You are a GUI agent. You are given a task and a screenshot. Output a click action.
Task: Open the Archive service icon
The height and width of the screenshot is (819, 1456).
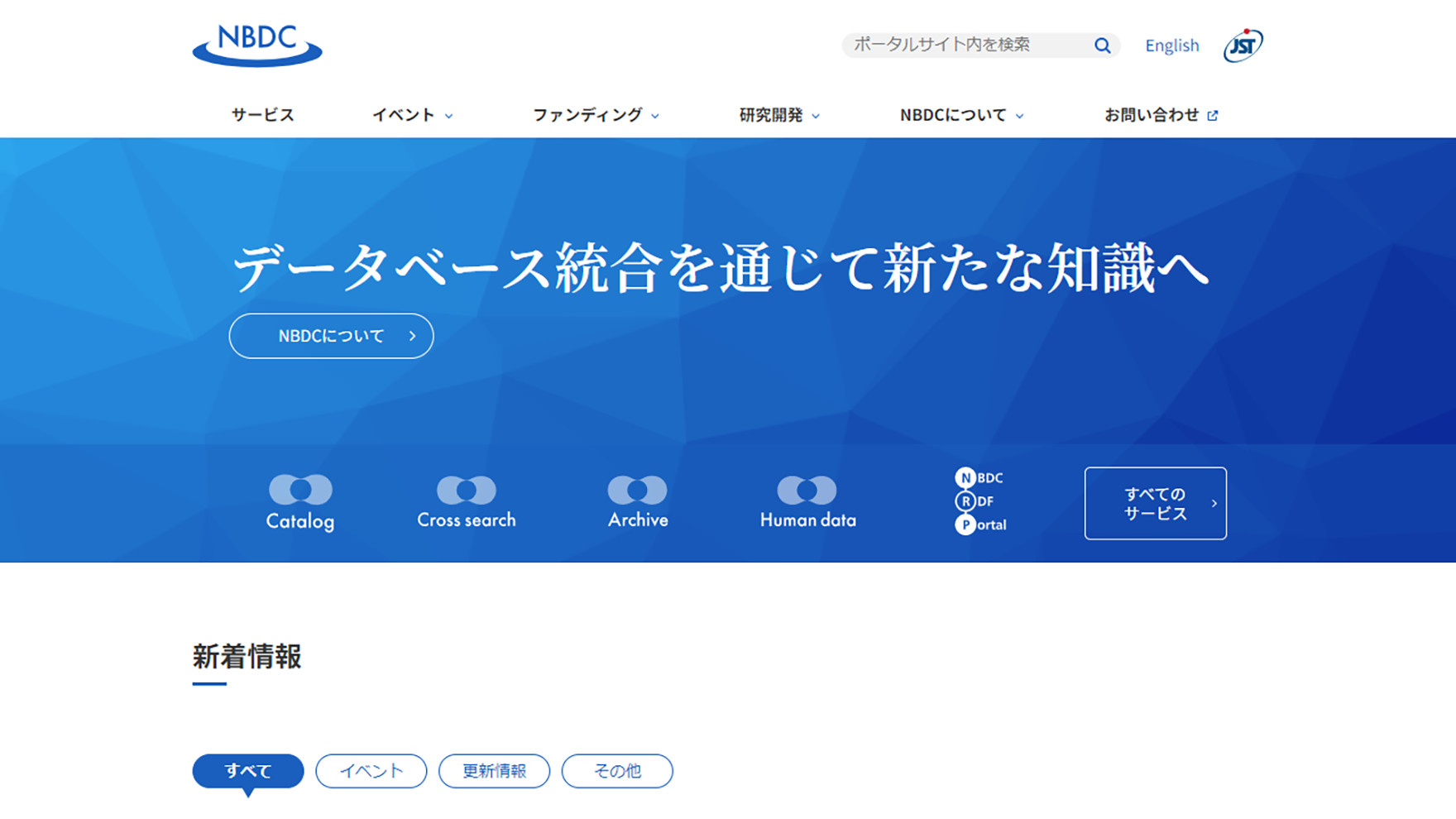pos(638,502)
